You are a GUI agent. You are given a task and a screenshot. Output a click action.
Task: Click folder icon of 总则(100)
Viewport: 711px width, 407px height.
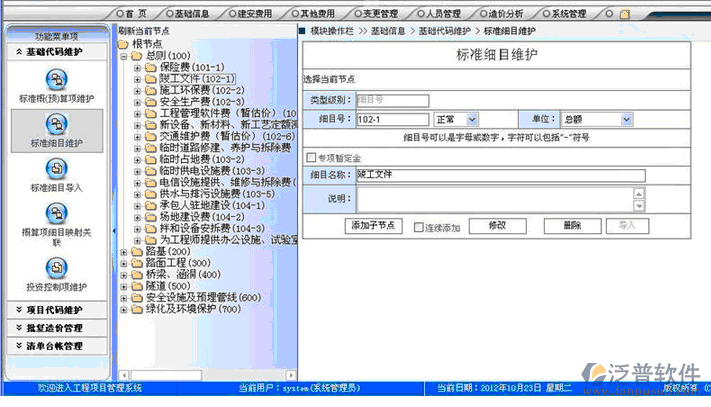(x=136, y=56)
